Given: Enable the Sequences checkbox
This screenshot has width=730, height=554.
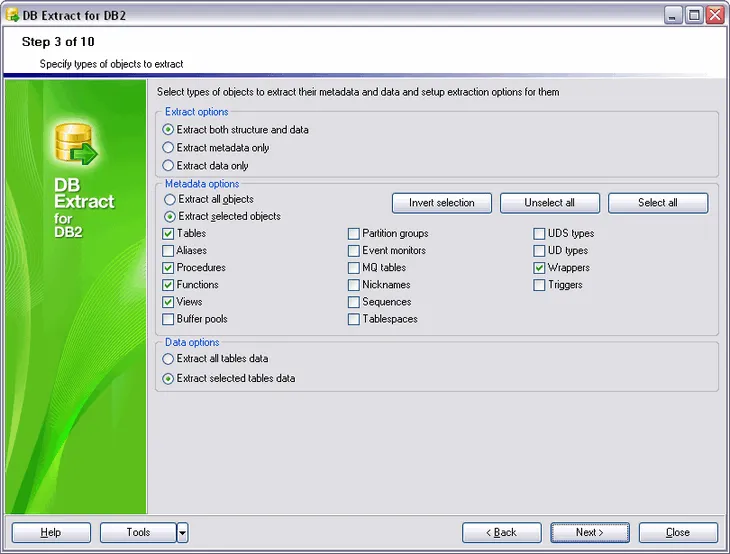Looking at the screenshot, I should [x=354, y=302].
